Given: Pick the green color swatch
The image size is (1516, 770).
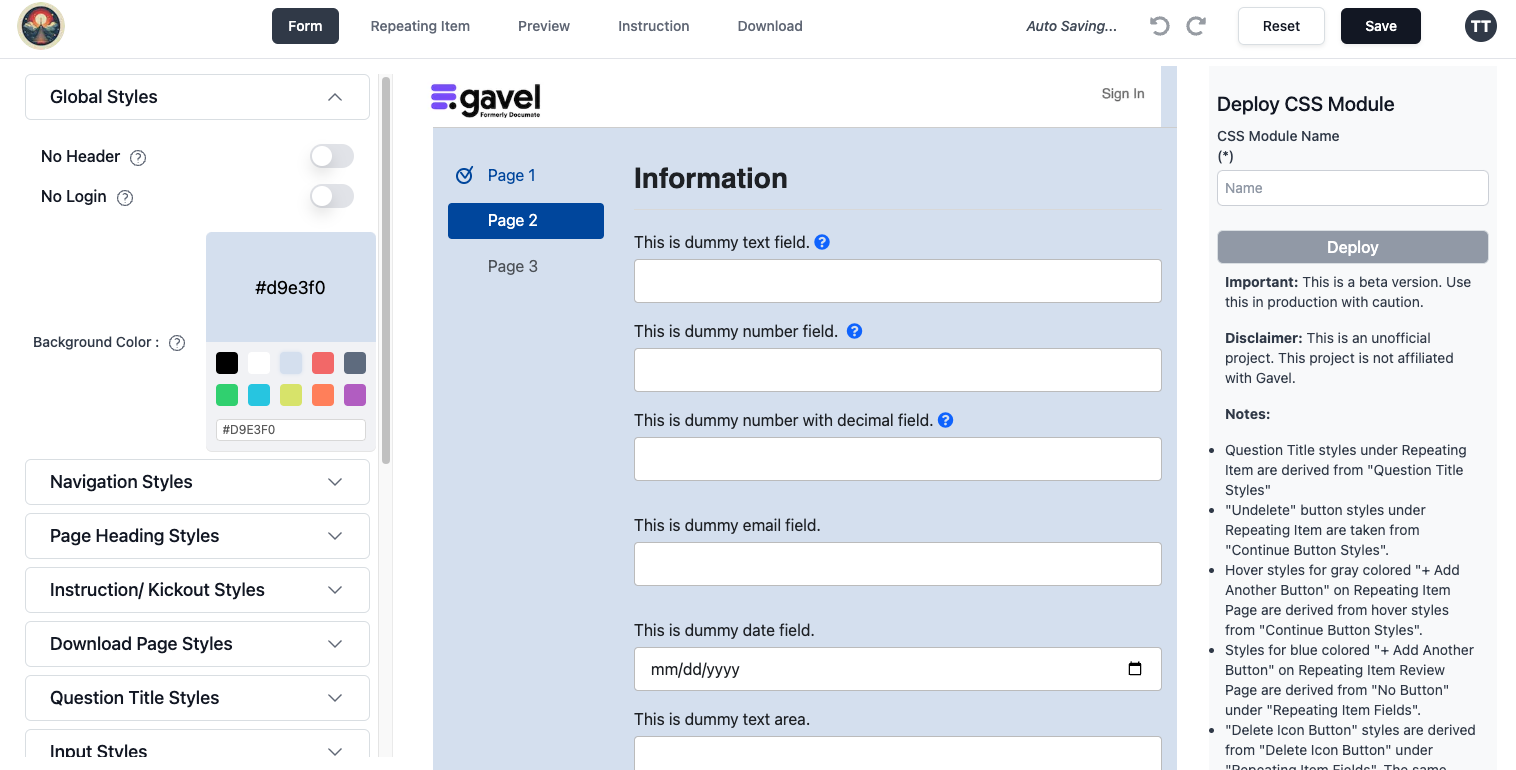Looking at the screenshot, I should 227,395.
